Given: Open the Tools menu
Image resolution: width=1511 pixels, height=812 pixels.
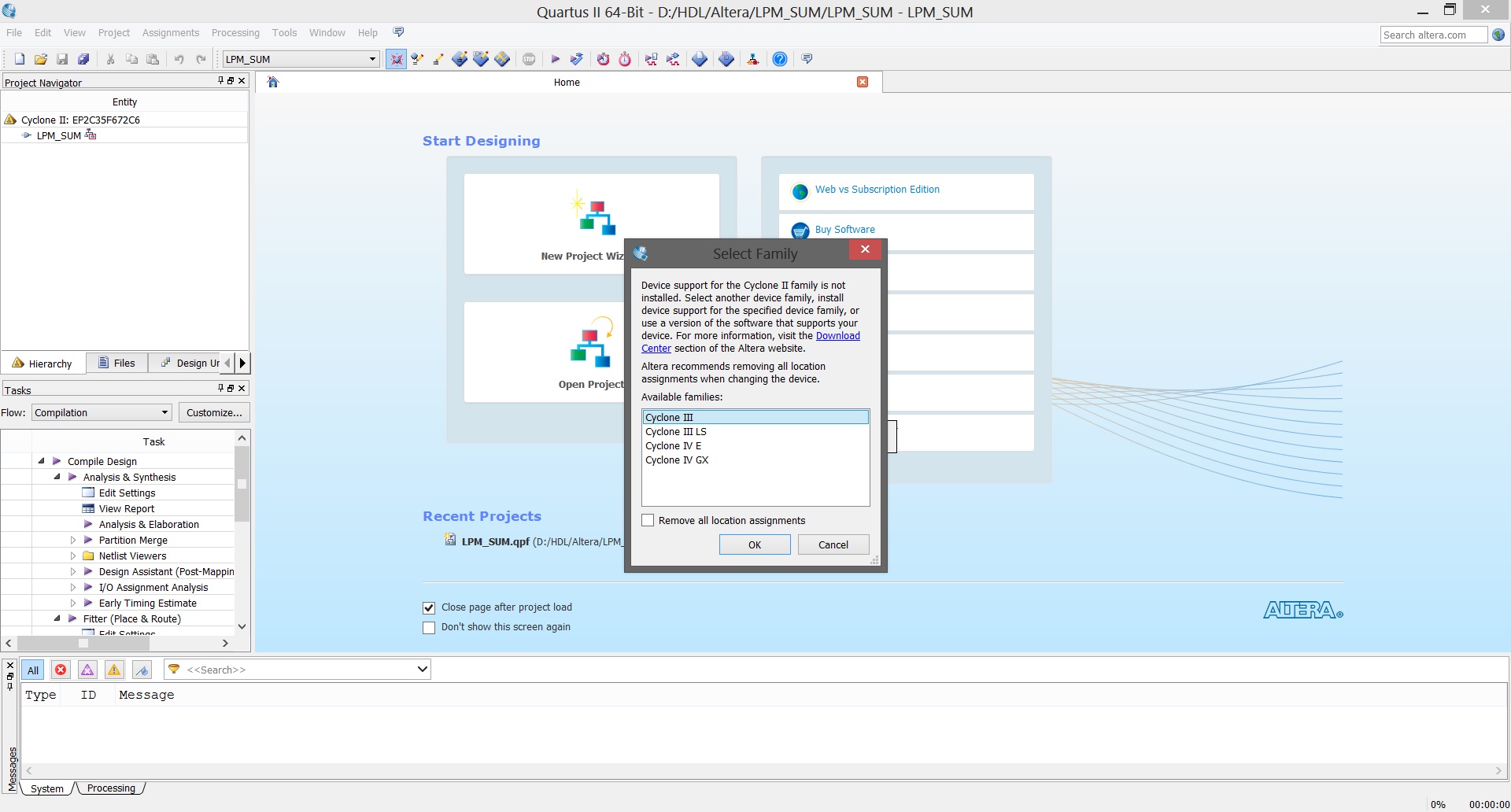Looking at the screenshot, I should (285, 32).
